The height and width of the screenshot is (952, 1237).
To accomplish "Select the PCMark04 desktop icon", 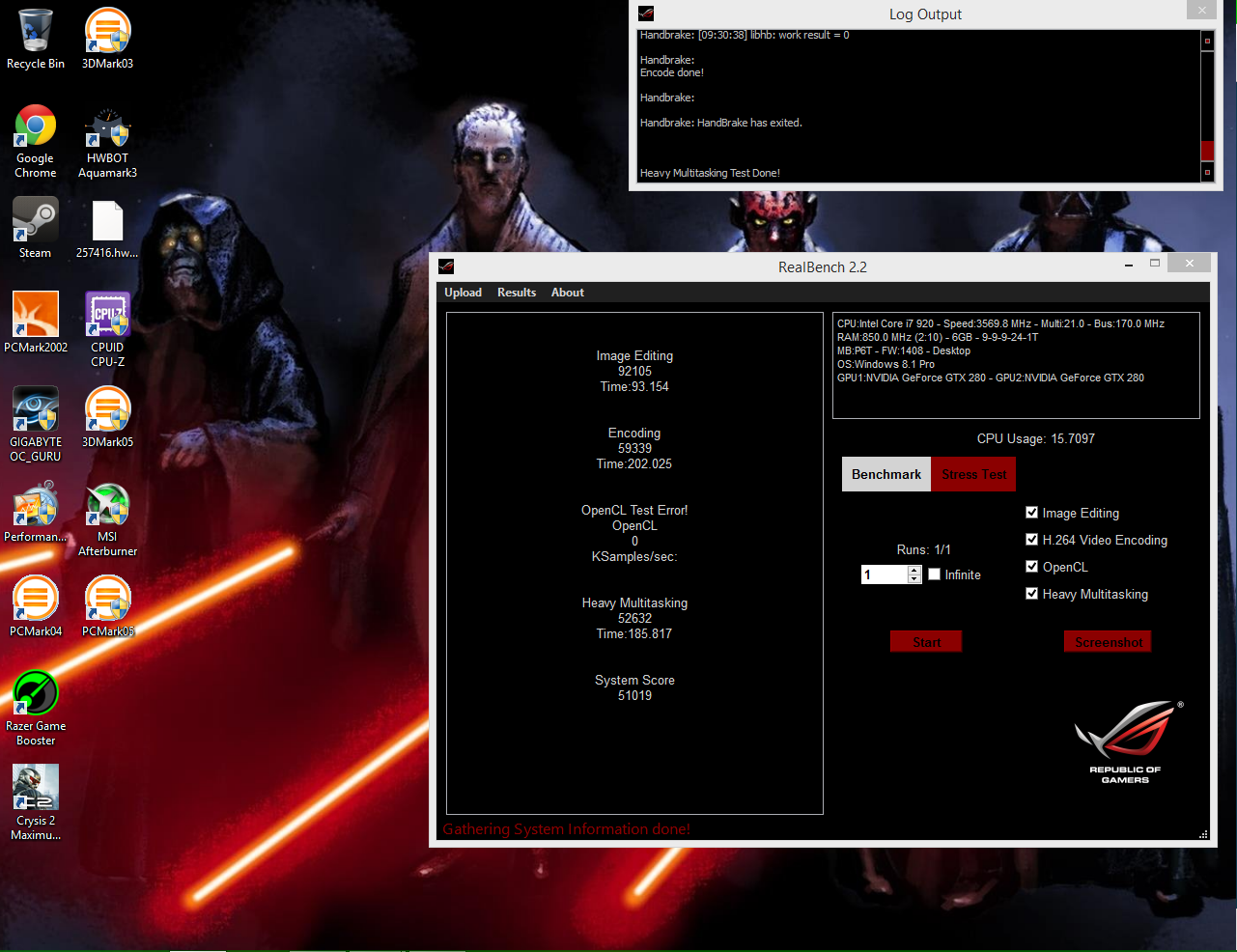I will tap(36, 605).
